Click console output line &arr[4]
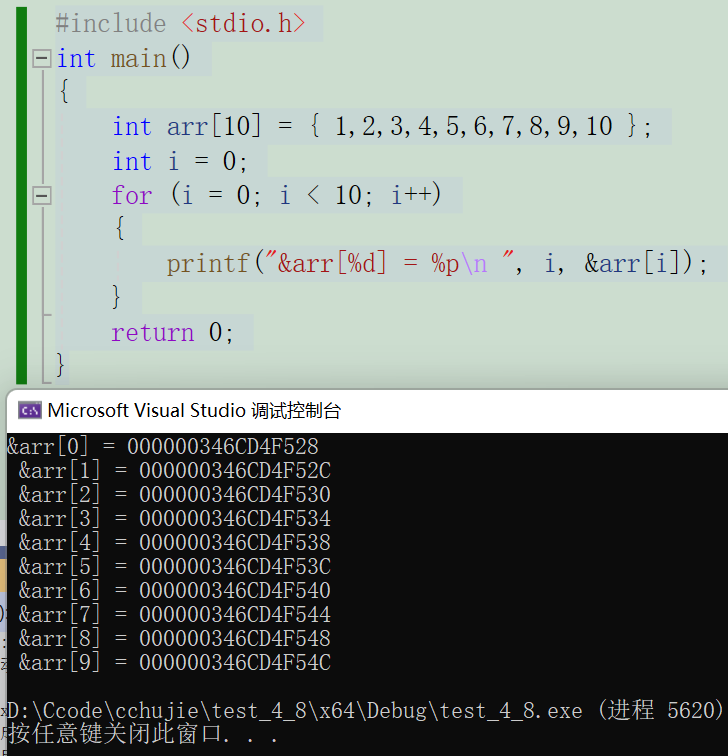728x756 pixels. [175, 543]
